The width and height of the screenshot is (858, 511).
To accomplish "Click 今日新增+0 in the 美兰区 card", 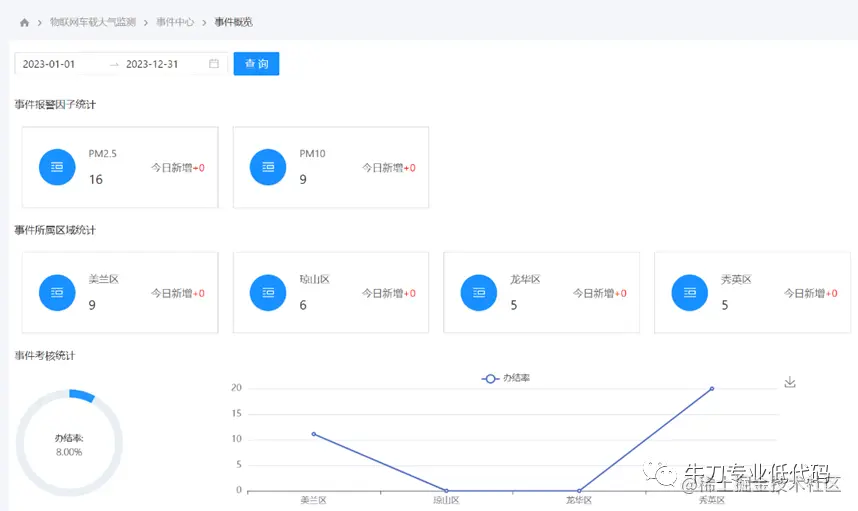I will point(178,294).
